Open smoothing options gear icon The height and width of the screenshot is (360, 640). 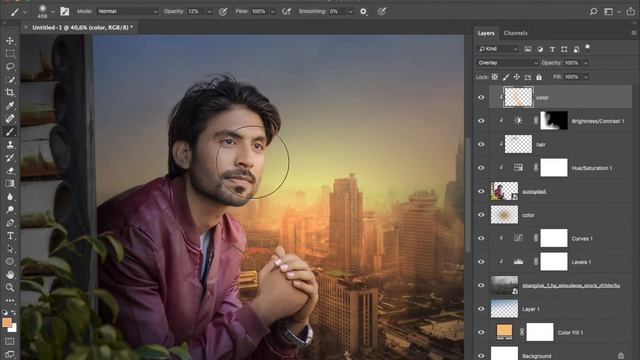click(x=363, y=12)
